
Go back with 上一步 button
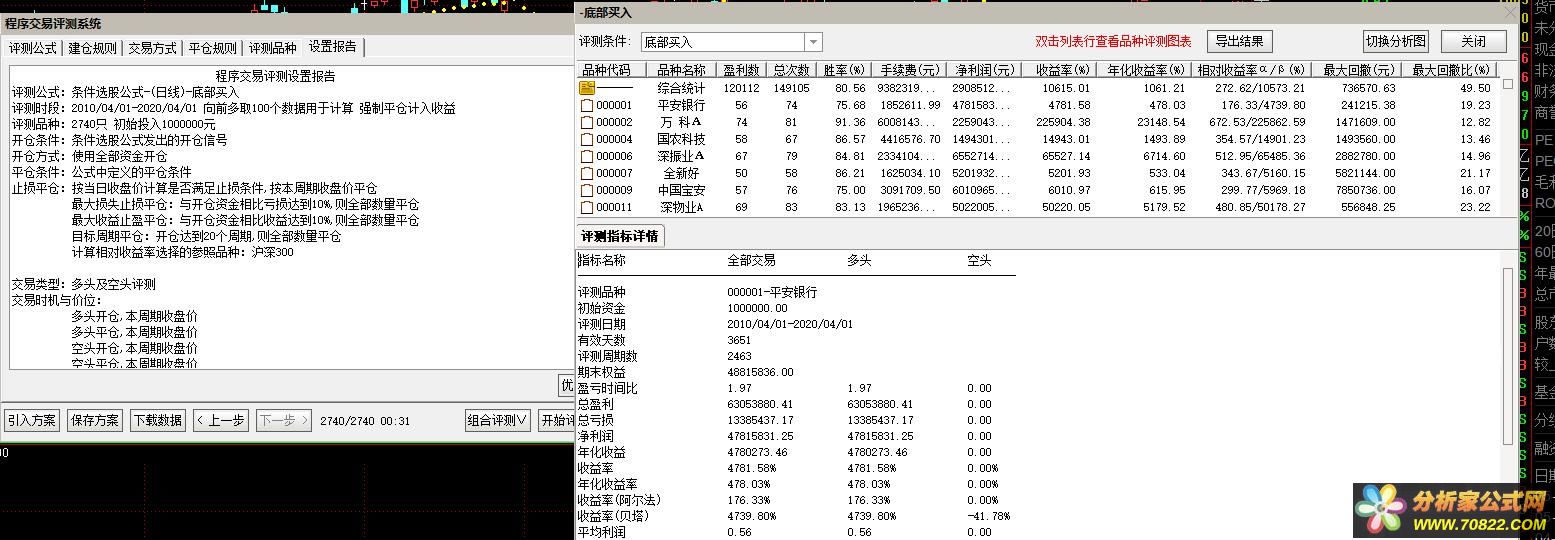click(220, 420)
